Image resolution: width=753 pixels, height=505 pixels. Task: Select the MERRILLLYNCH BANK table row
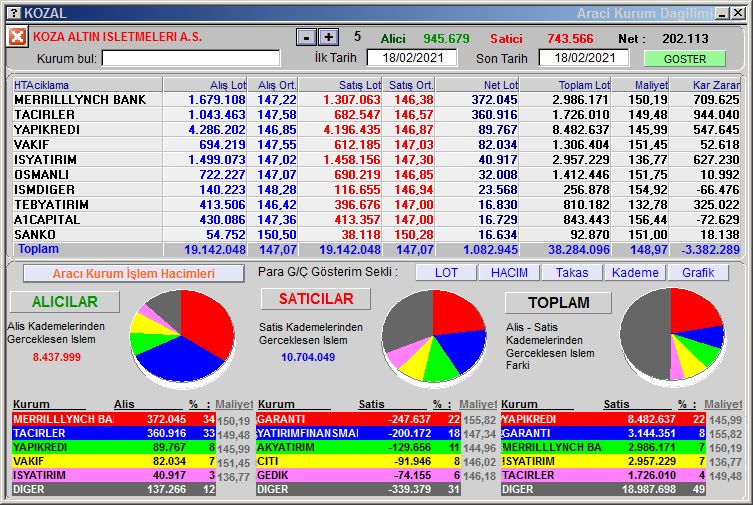[x=376, y=100]
